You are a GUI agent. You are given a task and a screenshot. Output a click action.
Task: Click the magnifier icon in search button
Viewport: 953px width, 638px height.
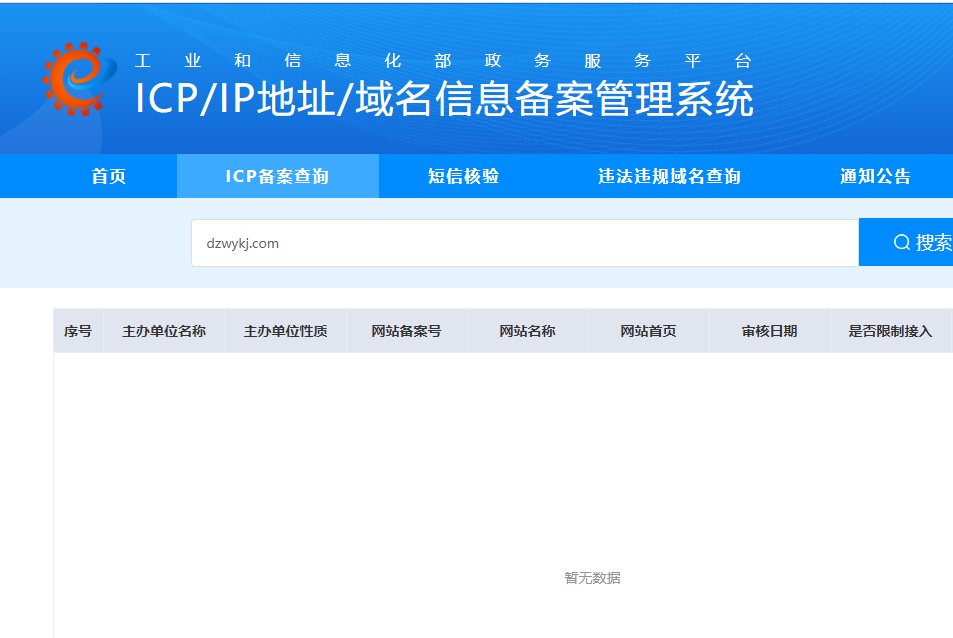(x=901, y=243)
